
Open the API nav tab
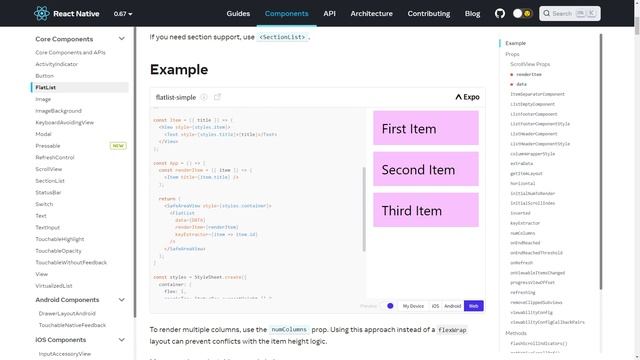329,13
